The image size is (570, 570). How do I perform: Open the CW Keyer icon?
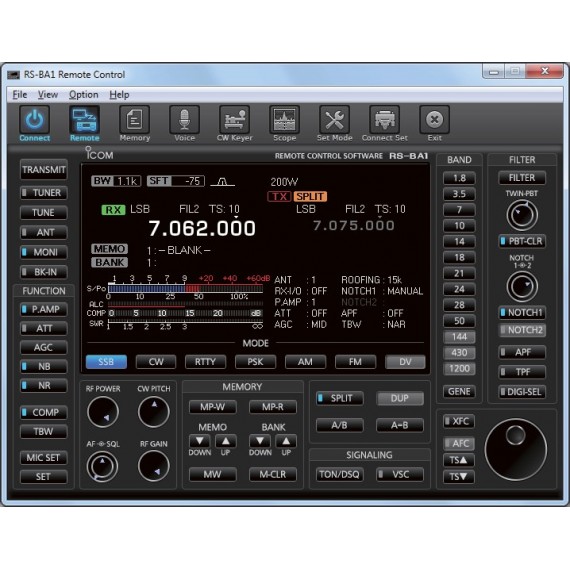[x=234, y=120]
